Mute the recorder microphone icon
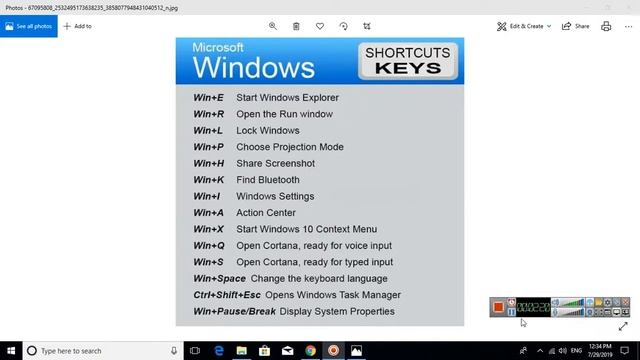Screen dimensions: 640x360 pyautogui.click(x=555, y=312)
